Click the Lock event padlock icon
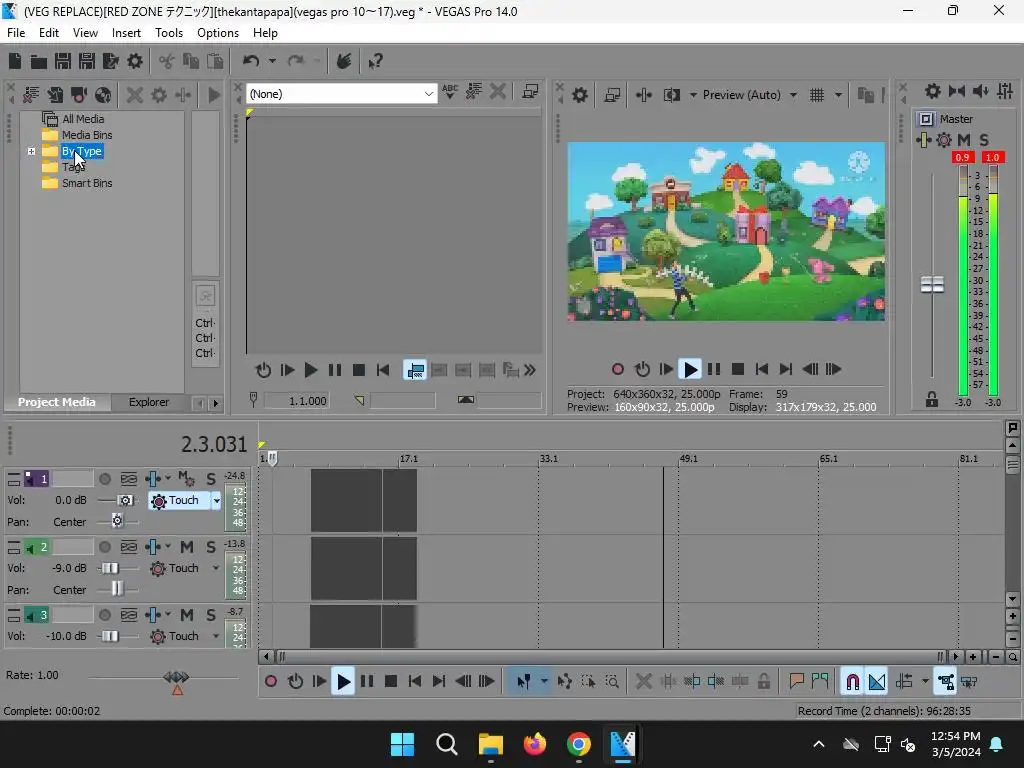This screenshot has width=1024, height=768. coord(763,682)
